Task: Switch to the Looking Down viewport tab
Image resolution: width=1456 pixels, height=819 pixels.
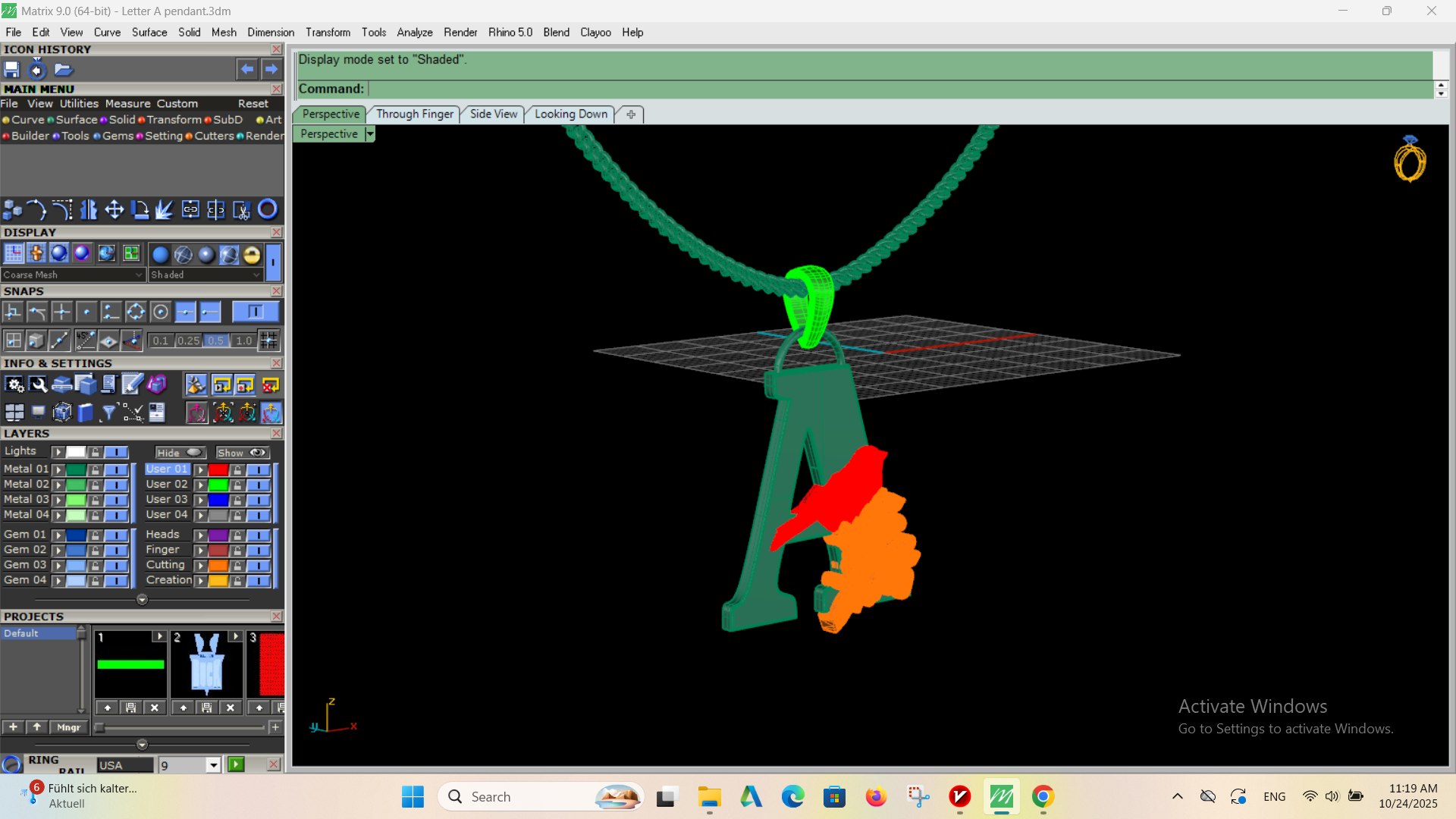Action: [571, 114]
